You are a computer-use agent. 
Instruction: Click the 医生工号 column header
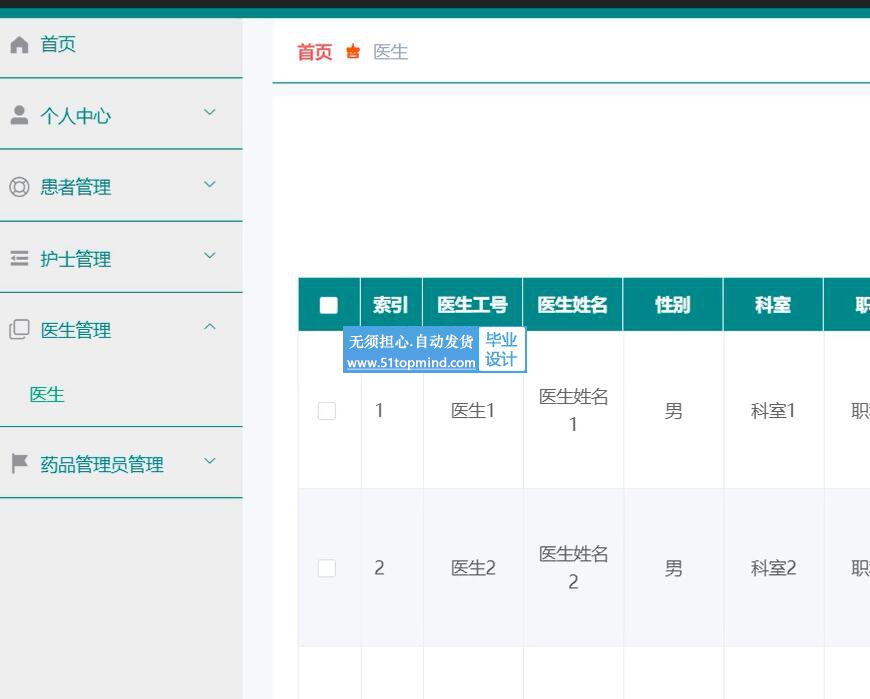(x=472, y=305)
